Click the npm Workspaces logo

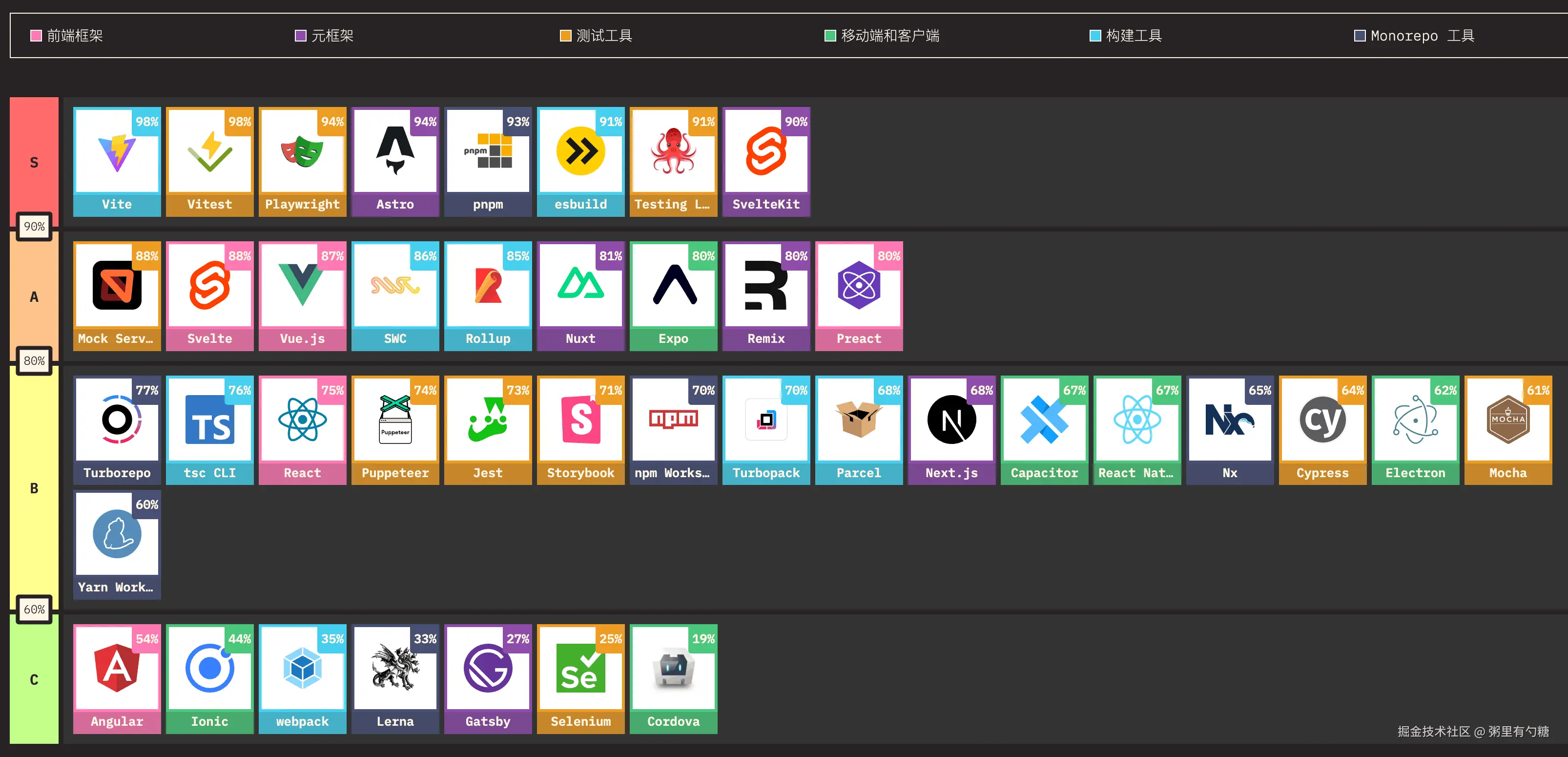click(673, 419)
